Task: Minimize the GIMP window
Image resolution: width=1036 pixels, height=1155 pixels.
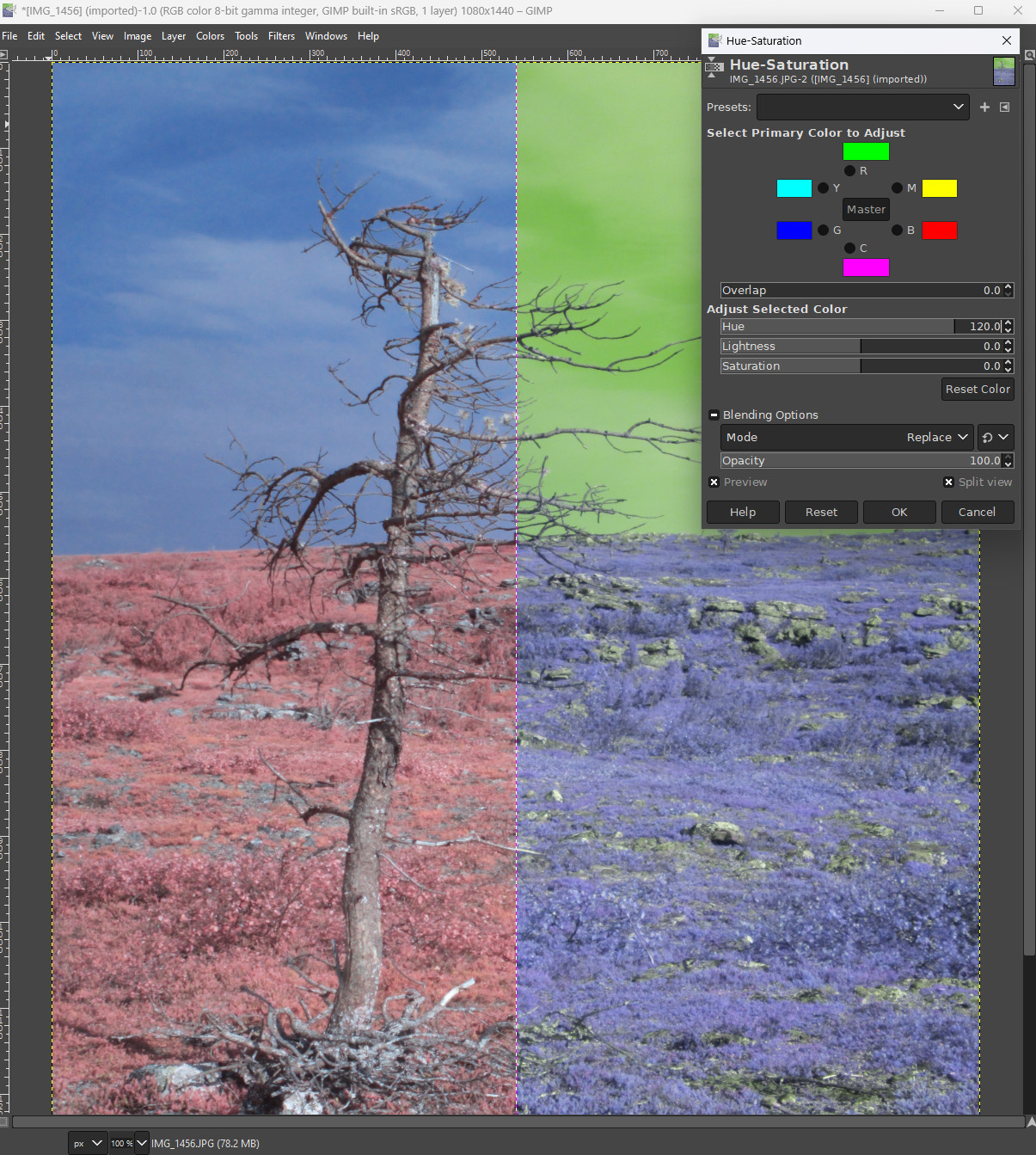Action: (940, 10)
